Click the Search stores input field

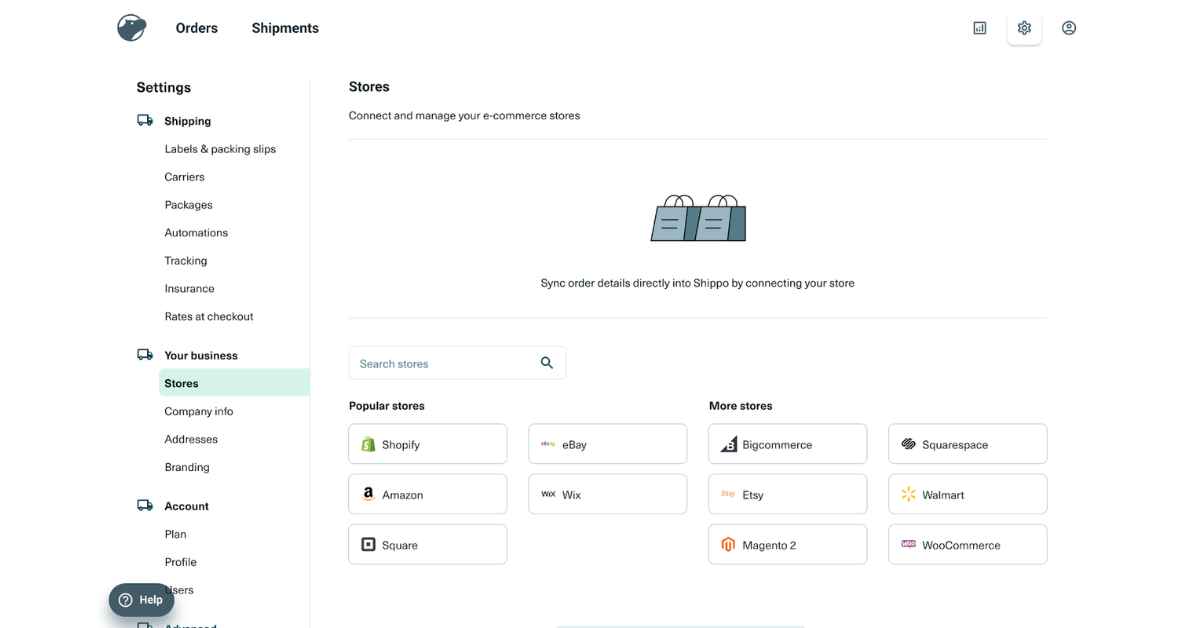pos(440,362)
